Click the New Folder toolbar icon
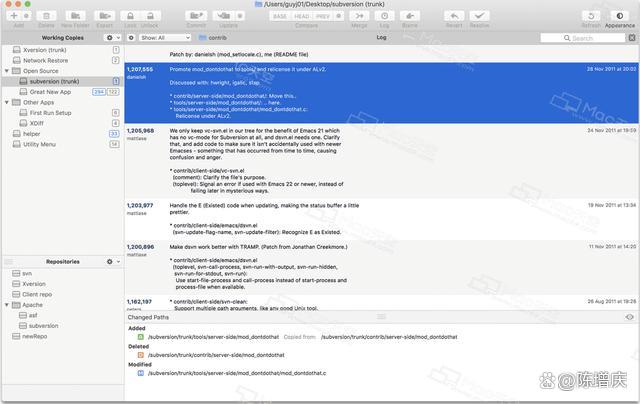The height and width of the screenshot is (404, 640). [75, 16]
